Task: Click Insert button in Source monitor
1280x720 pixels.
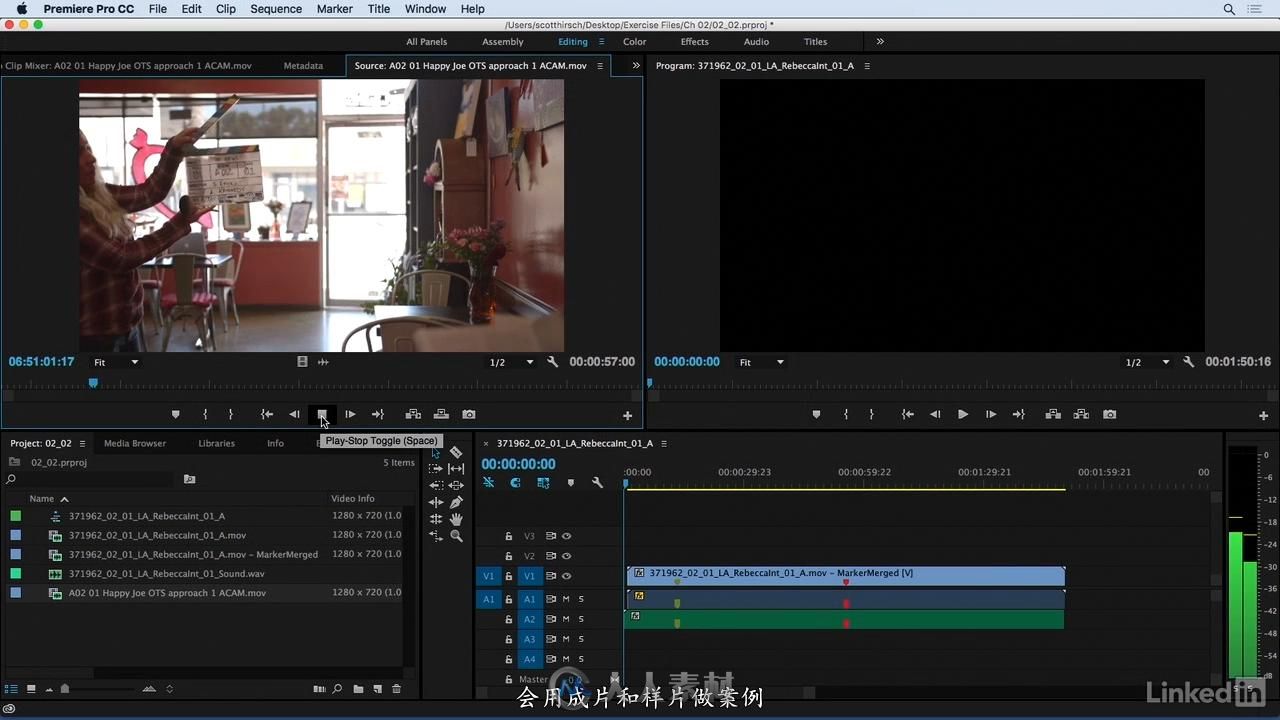Action: tap(413, 414)
